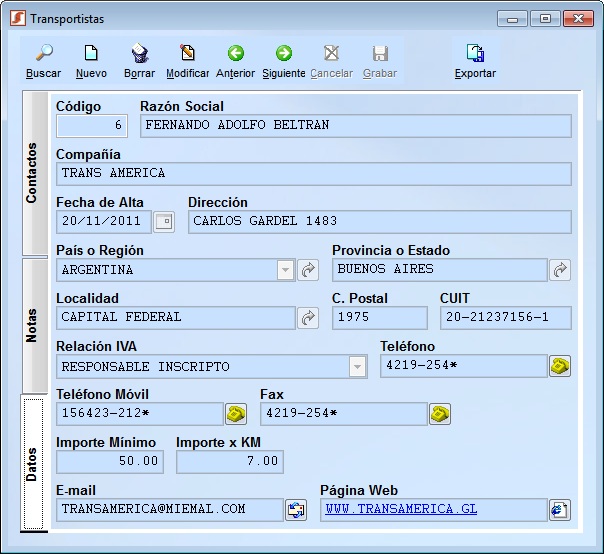The width and height of the screenshot is (604, 554).
Task: Select the Datos tab
Action: point(34,464)
